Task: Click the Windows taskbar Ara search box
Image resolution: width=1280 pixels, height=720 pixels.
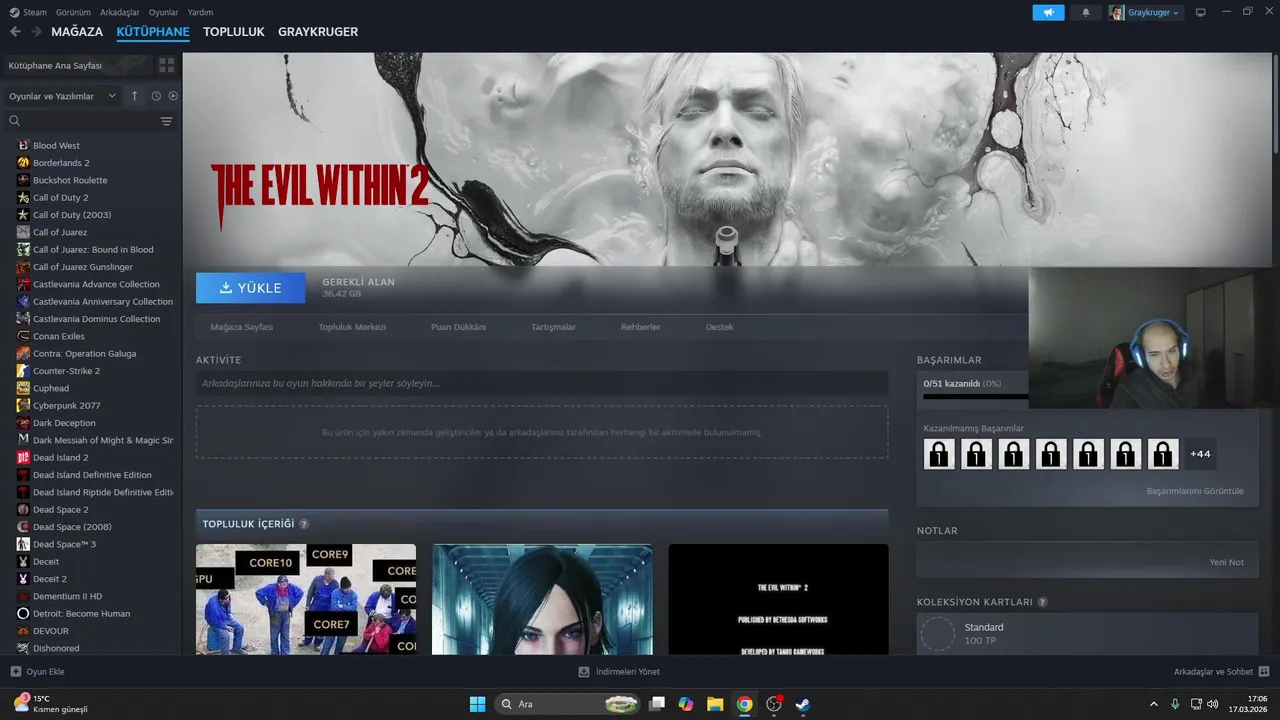Action: point(567,704)
